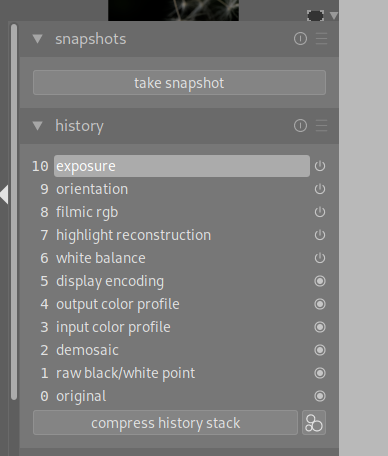Open the snapshots presets menu
388x456 pixels.
tap(321, 39)
